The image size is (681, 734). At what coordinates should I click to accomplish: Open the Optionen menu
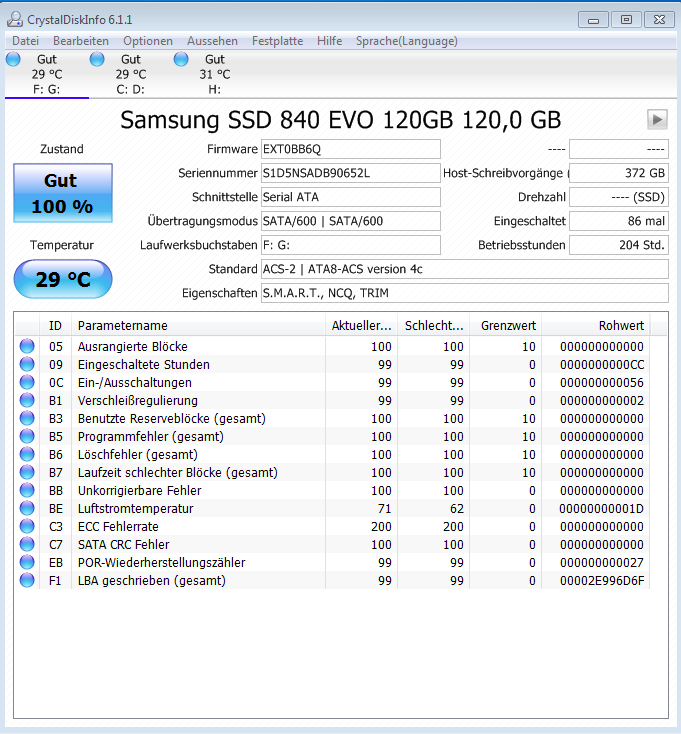148,41
